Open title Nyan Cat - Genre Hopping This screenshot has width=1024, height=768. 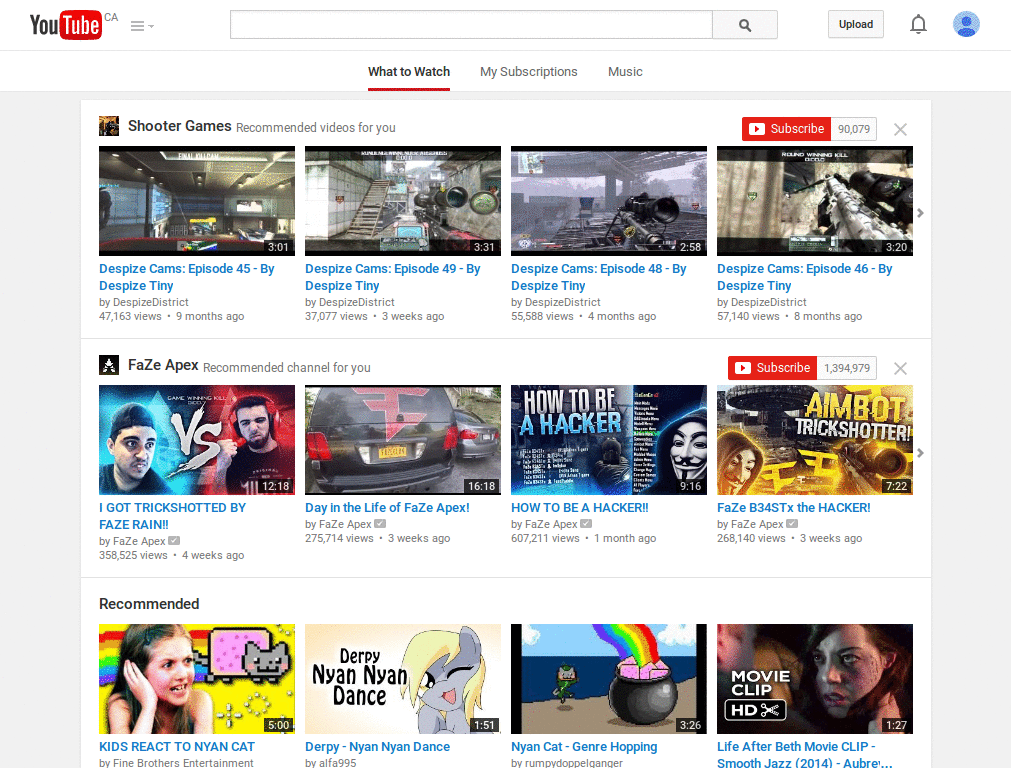584,746
